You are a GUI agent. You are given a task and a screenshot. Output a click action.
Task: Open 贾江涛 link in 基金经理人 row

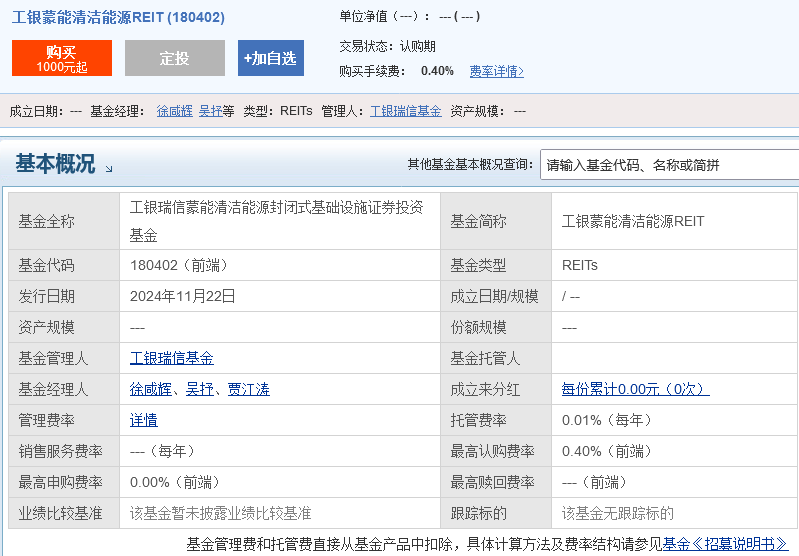click(x=249, y=389)
